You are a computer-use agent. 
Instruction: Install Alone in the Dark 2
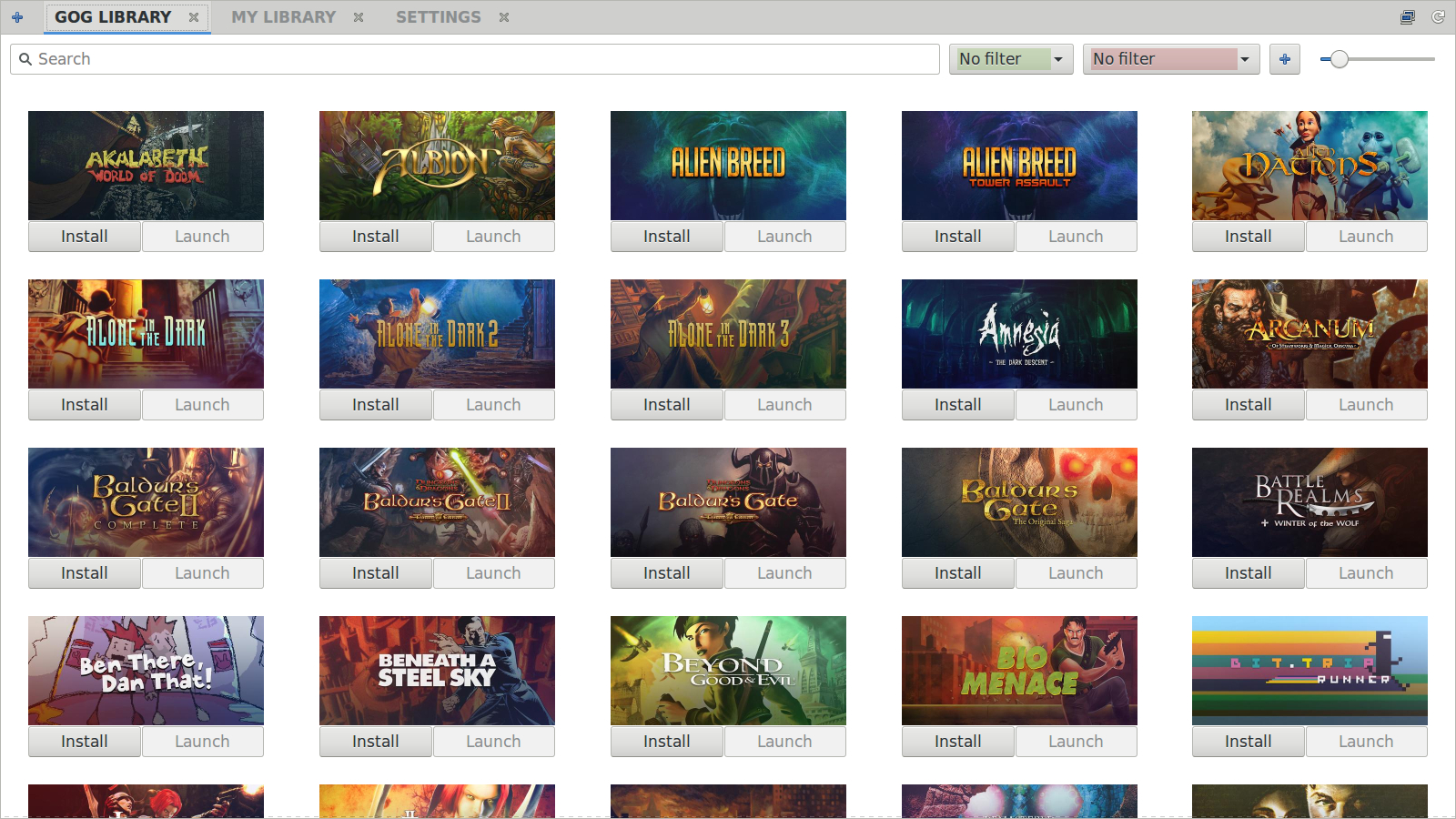pyautogui.click(x=376, y=405)
